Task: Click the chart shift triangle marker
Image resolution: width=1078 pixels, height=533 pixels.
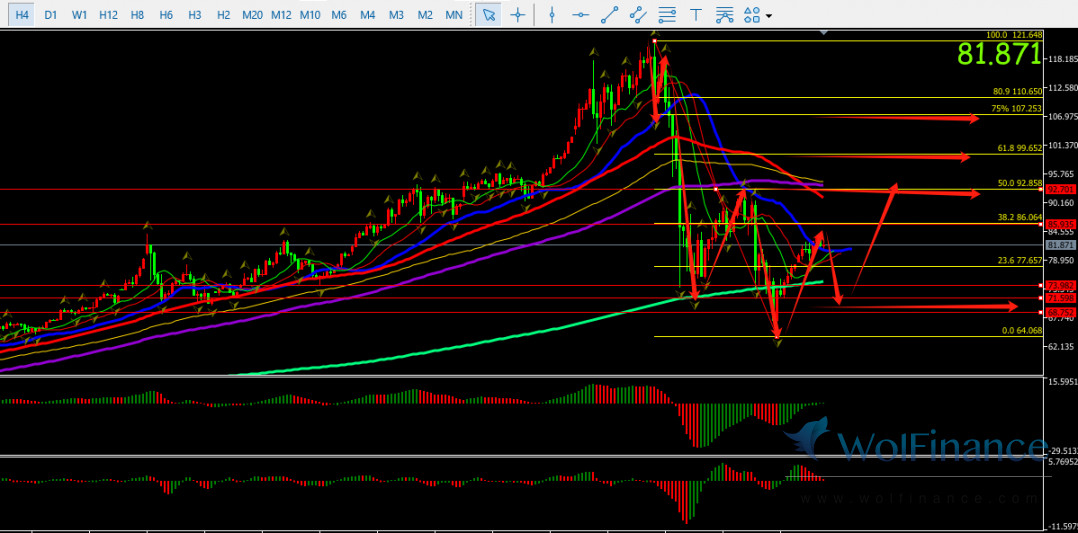Action: pos(823,33)
